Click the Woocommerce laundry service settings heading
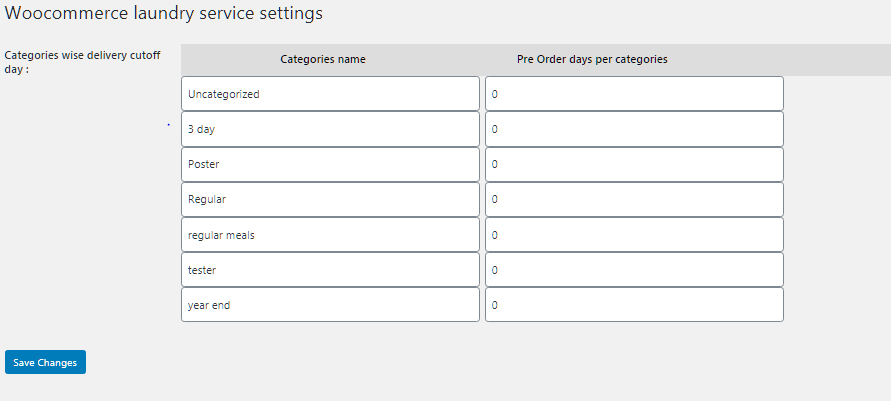This screenshot has height=401, width=891. [x=164, y=14]
